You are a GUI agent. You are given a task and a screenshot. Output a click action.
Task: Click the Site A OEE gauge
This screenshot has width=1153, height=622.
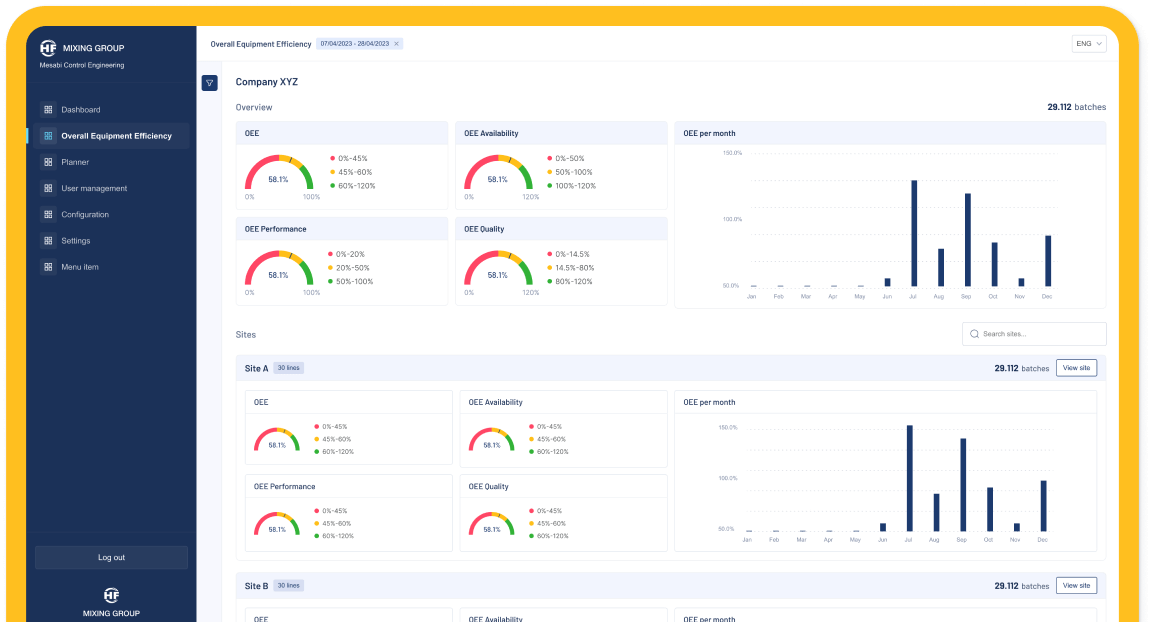pyautogui.click(x=277, y=440)
